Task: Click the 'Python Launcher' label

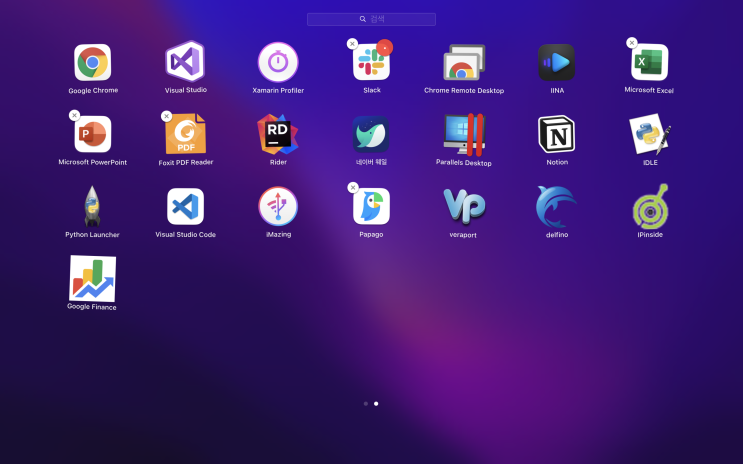Action: click(x=92, y=235)
